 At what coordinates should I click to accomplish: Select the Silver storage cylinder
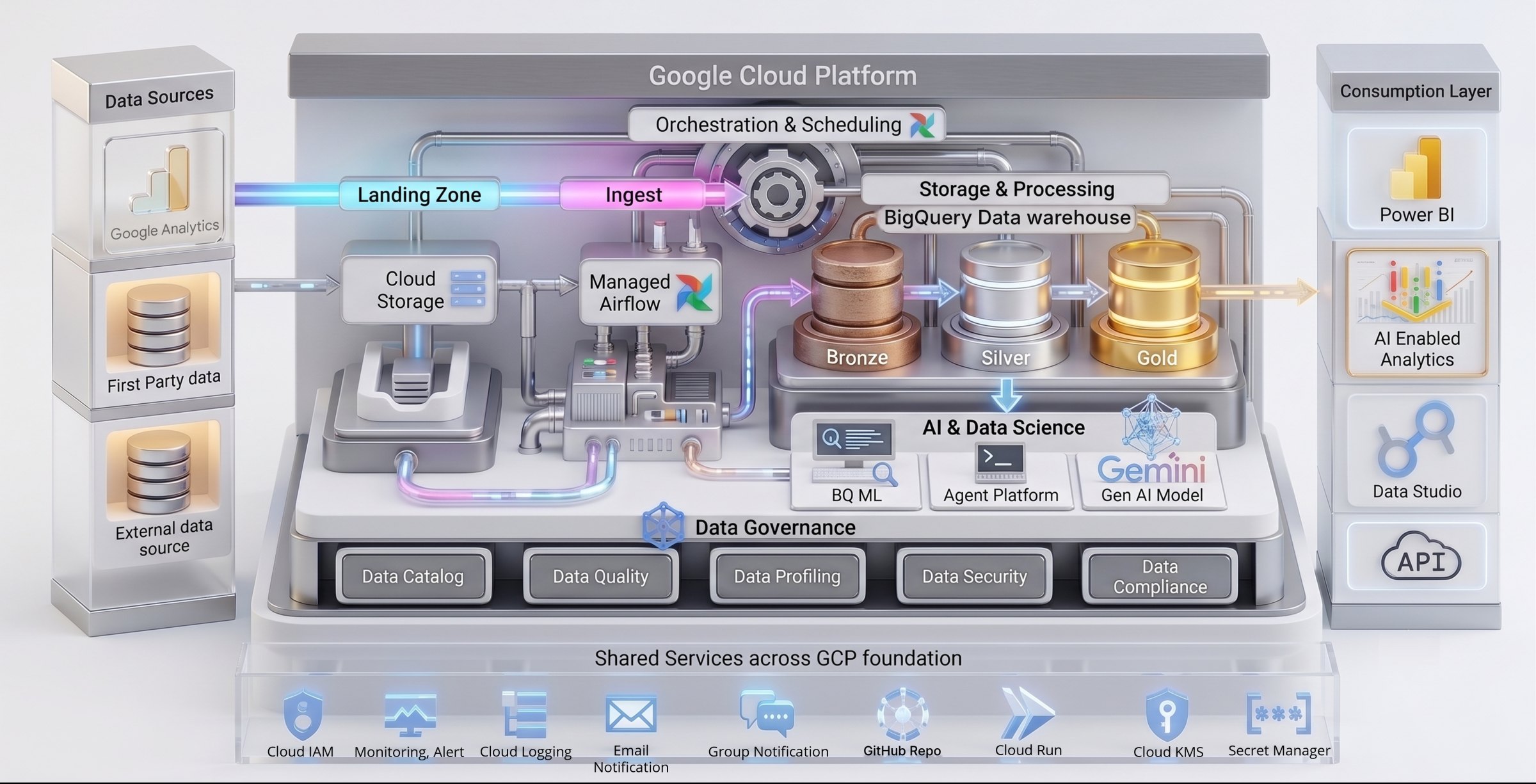coord(1005,305)
